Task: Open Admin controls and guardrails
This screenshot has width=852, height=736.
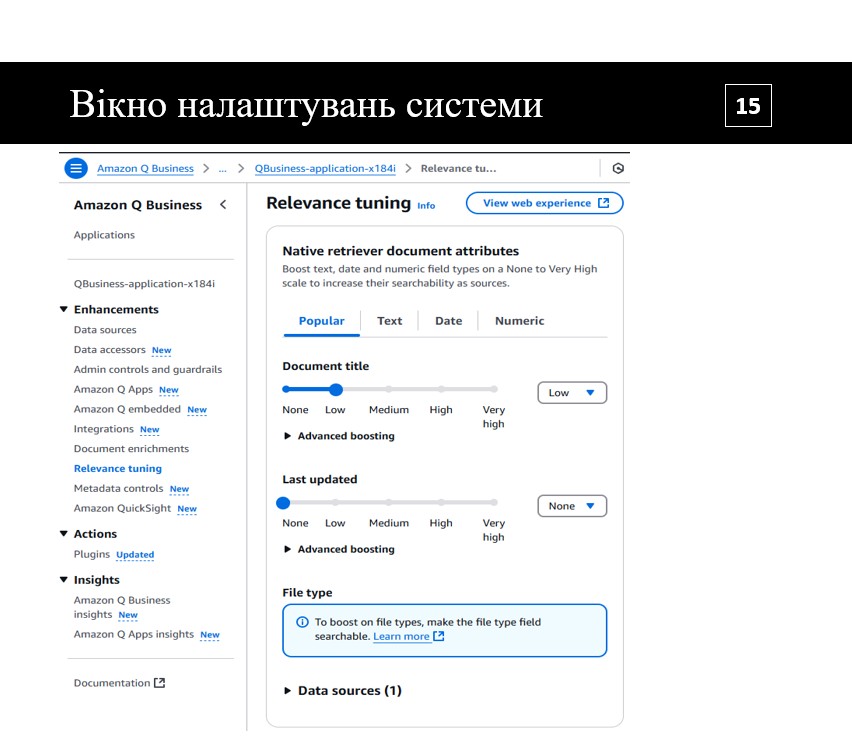Action: [148, 369]
